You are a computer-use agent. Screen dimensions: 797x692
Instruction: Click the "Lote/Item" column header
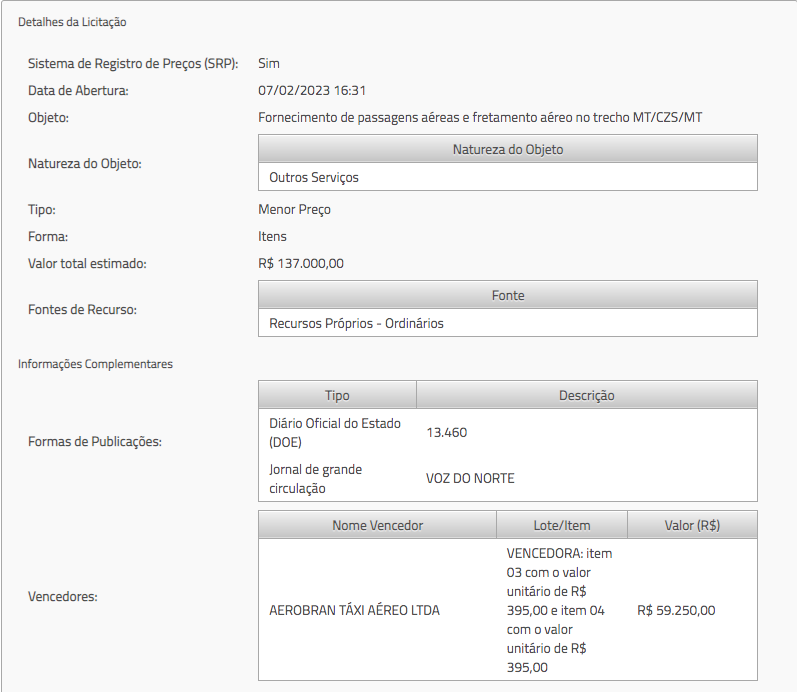[x=561, y=525]
